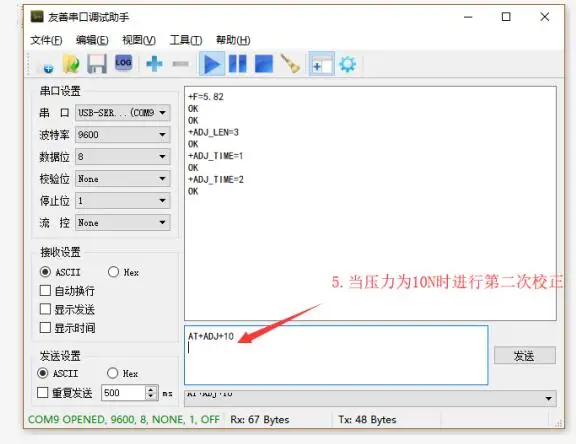Viewport: 576px width, 444px height.
Task: Clear the receive area with broom icon
Action: tap(290, 64)
